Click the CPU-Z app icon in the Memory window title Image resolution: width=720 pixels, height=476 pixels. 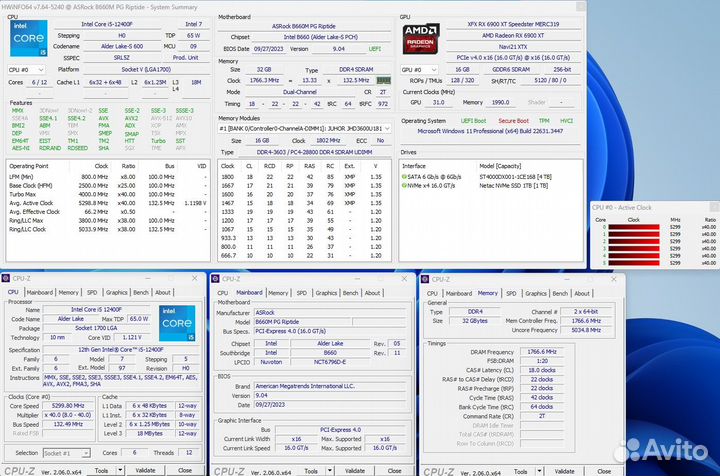425,279
